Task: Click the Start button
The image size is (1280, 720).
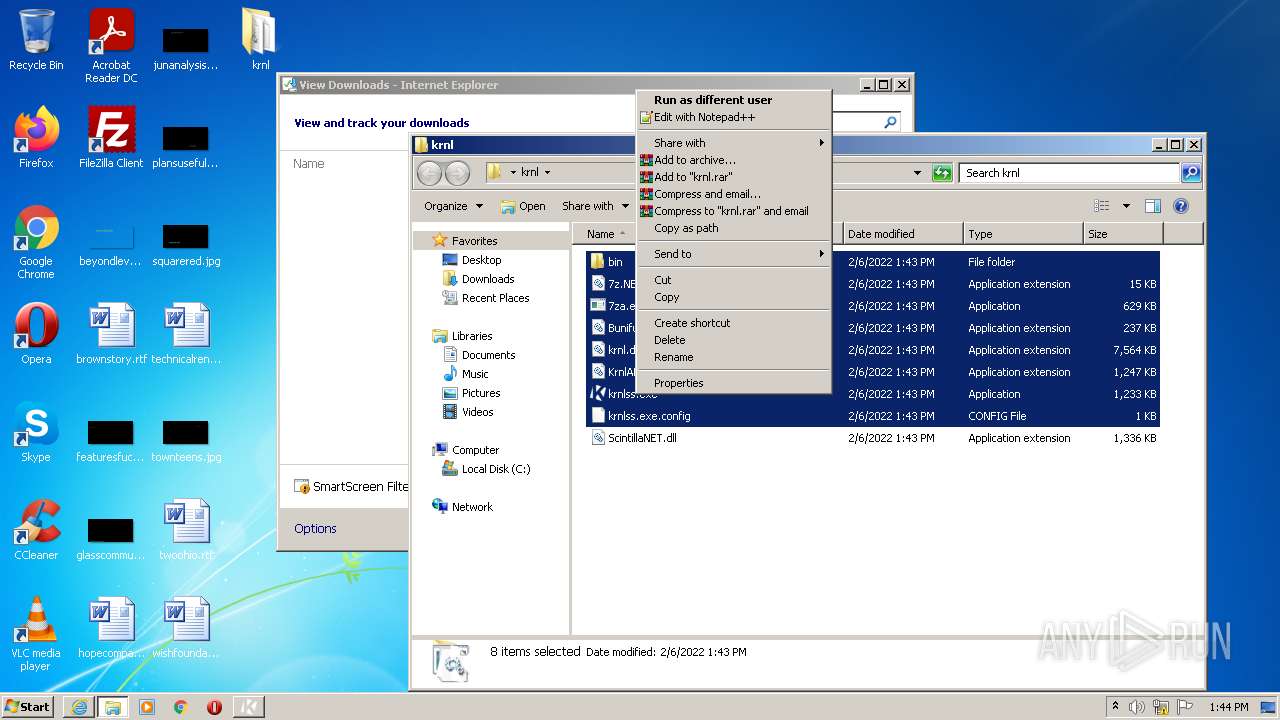Action: pyautogui.click(x=27, y=707)
